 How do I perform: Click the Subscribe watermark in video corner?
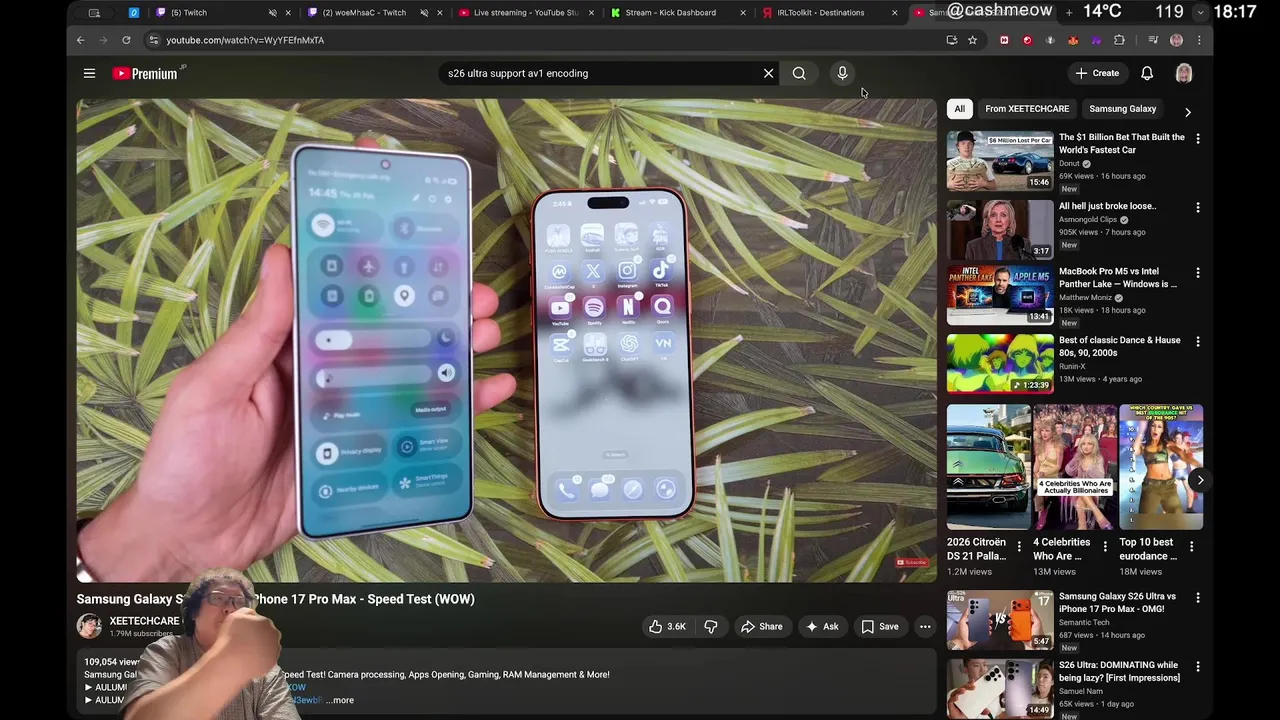[x=913, y=562]
